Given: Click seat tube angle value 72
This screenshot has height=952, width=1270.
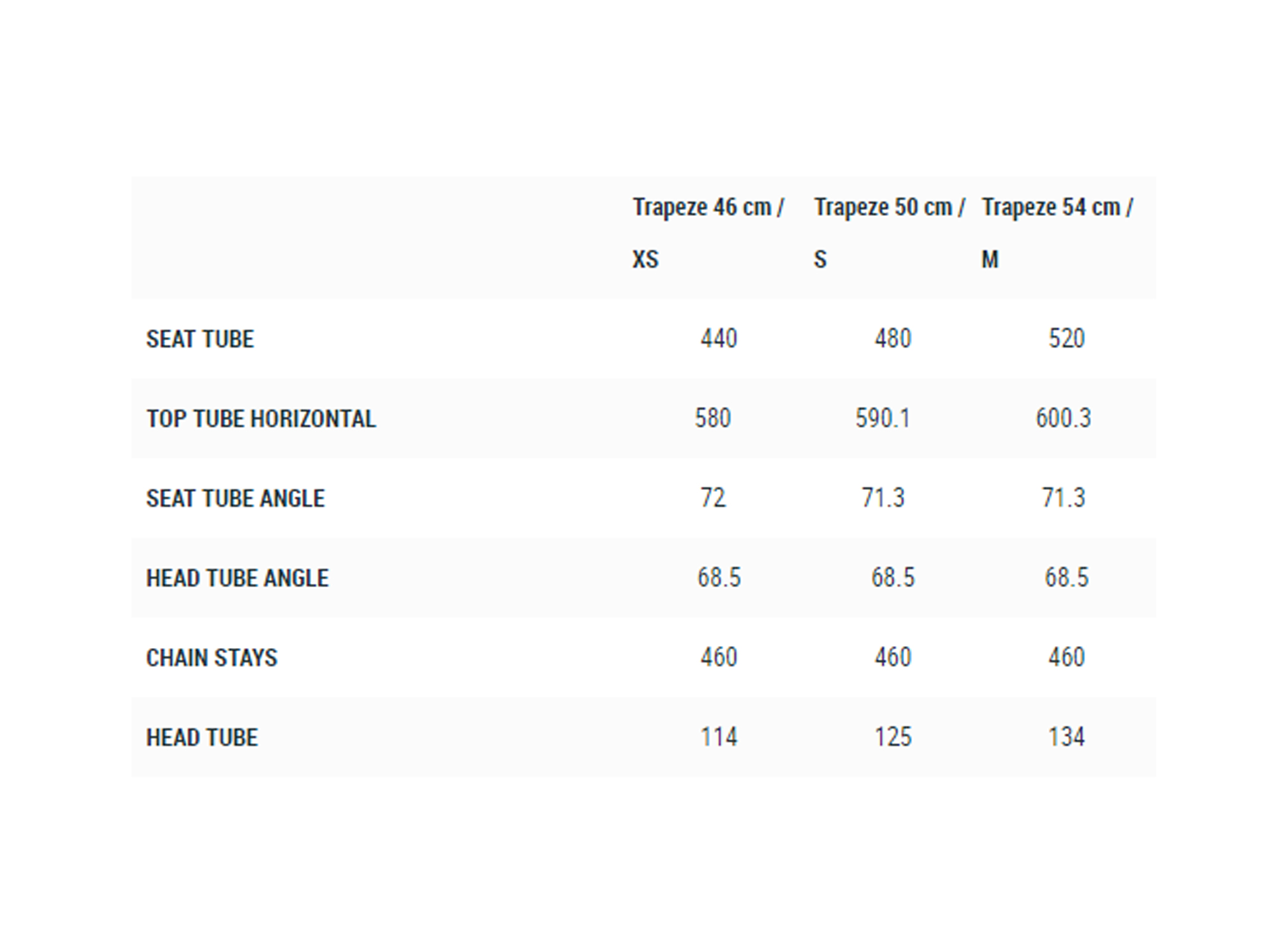Looking at the screenshot, I should pos(713,498).
